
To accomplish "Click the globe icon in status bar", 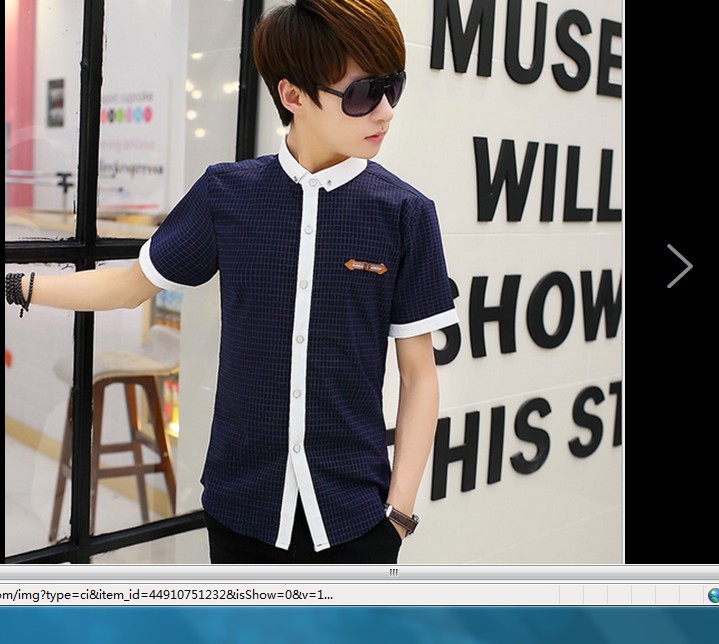I will click(713, 595).
